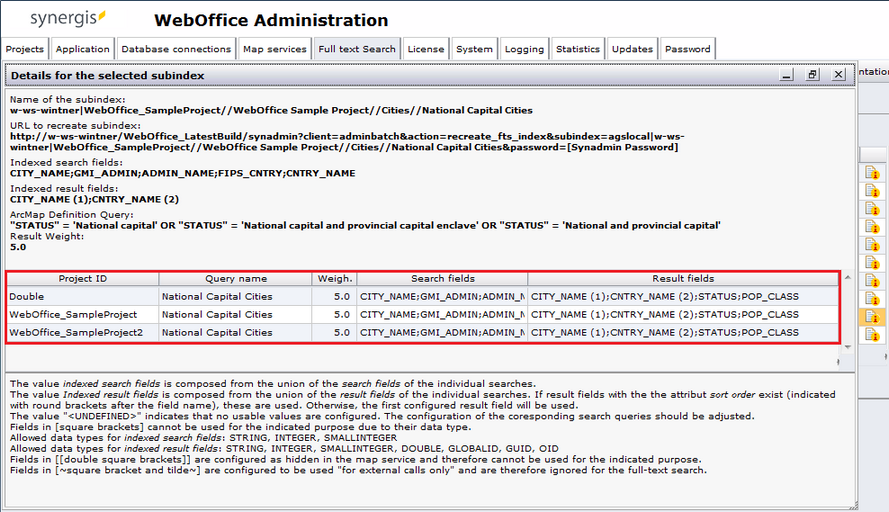Click the indexed search fields value CITY_NAME;GMI_ADMIN
The image size is (889, 512).
pos(183,174)
